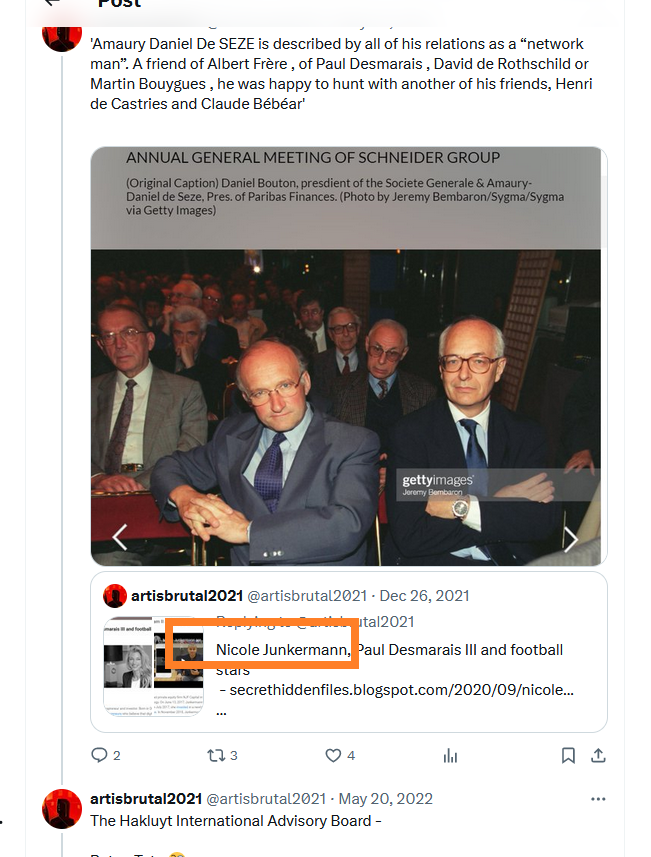Open the Dec 26, 2021 date link

coord(424,596)
